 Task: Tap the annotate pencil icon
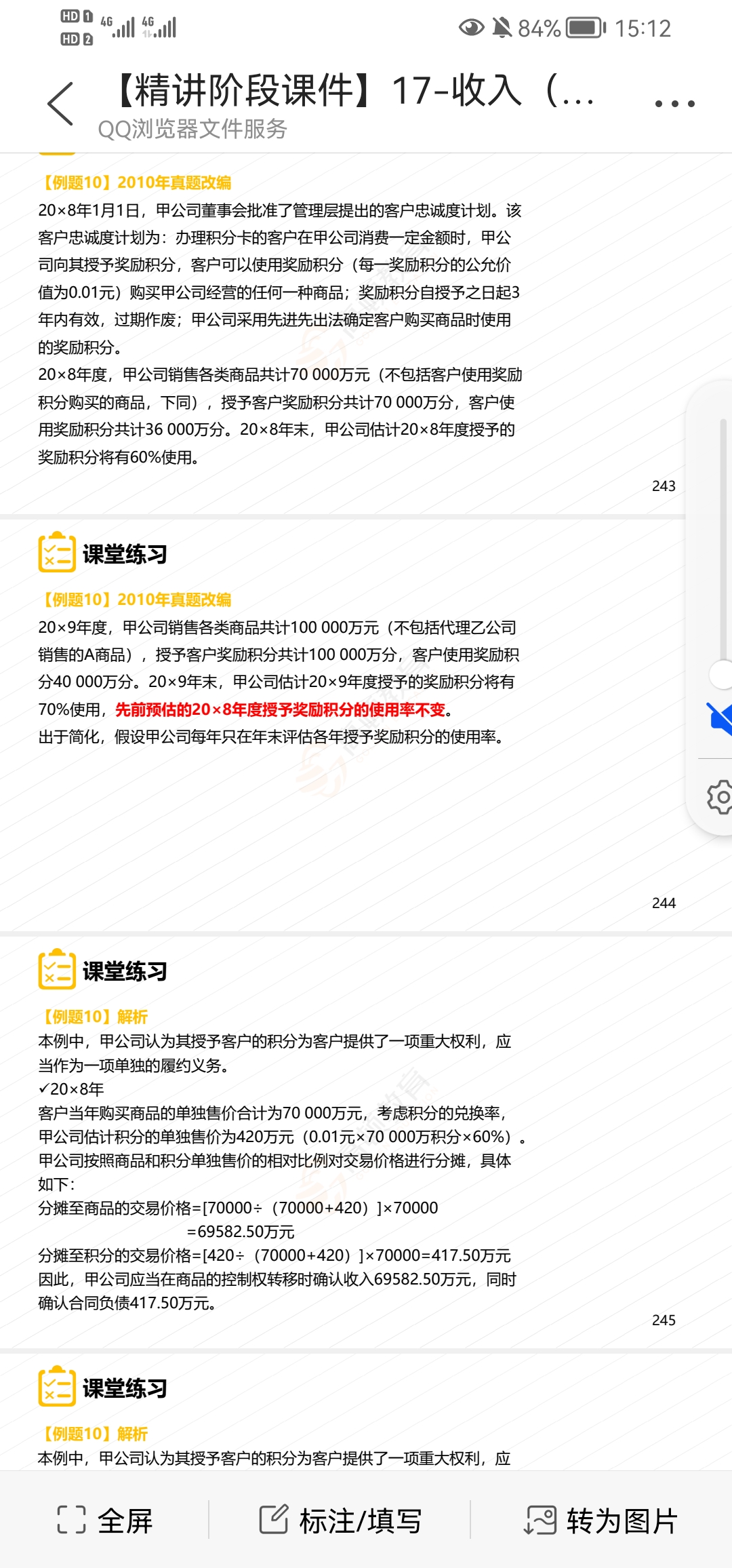click(274, 1520)
